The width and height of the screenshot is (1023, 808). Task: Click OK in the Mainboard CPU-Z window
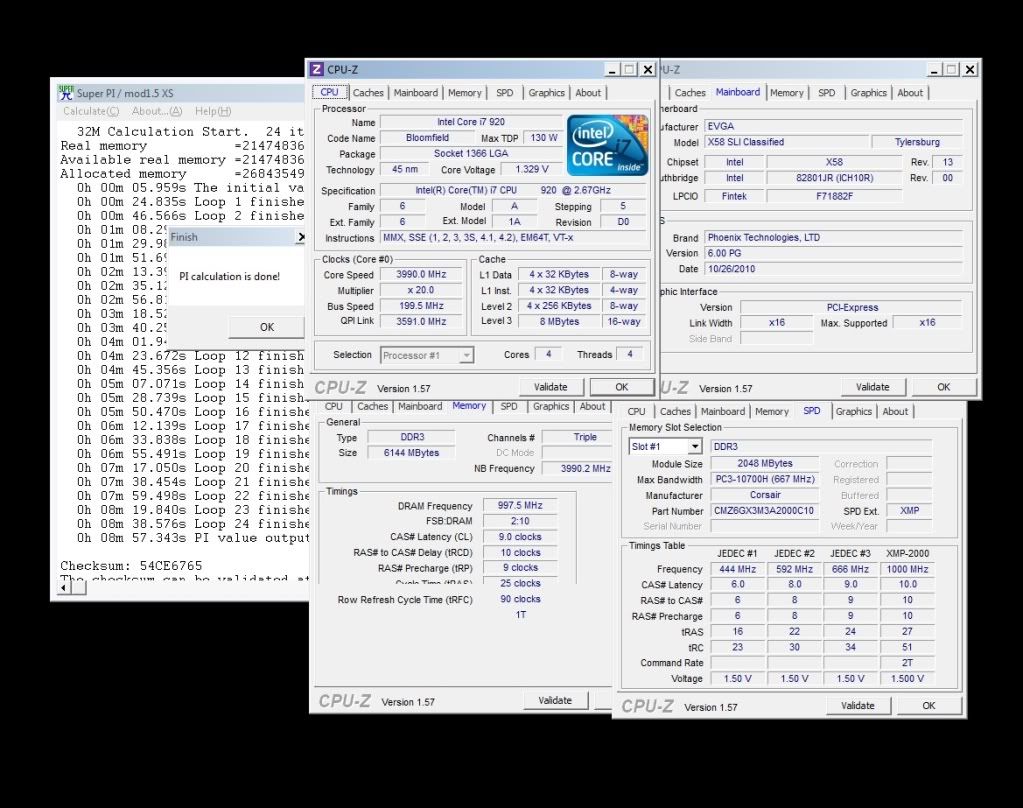943,387
